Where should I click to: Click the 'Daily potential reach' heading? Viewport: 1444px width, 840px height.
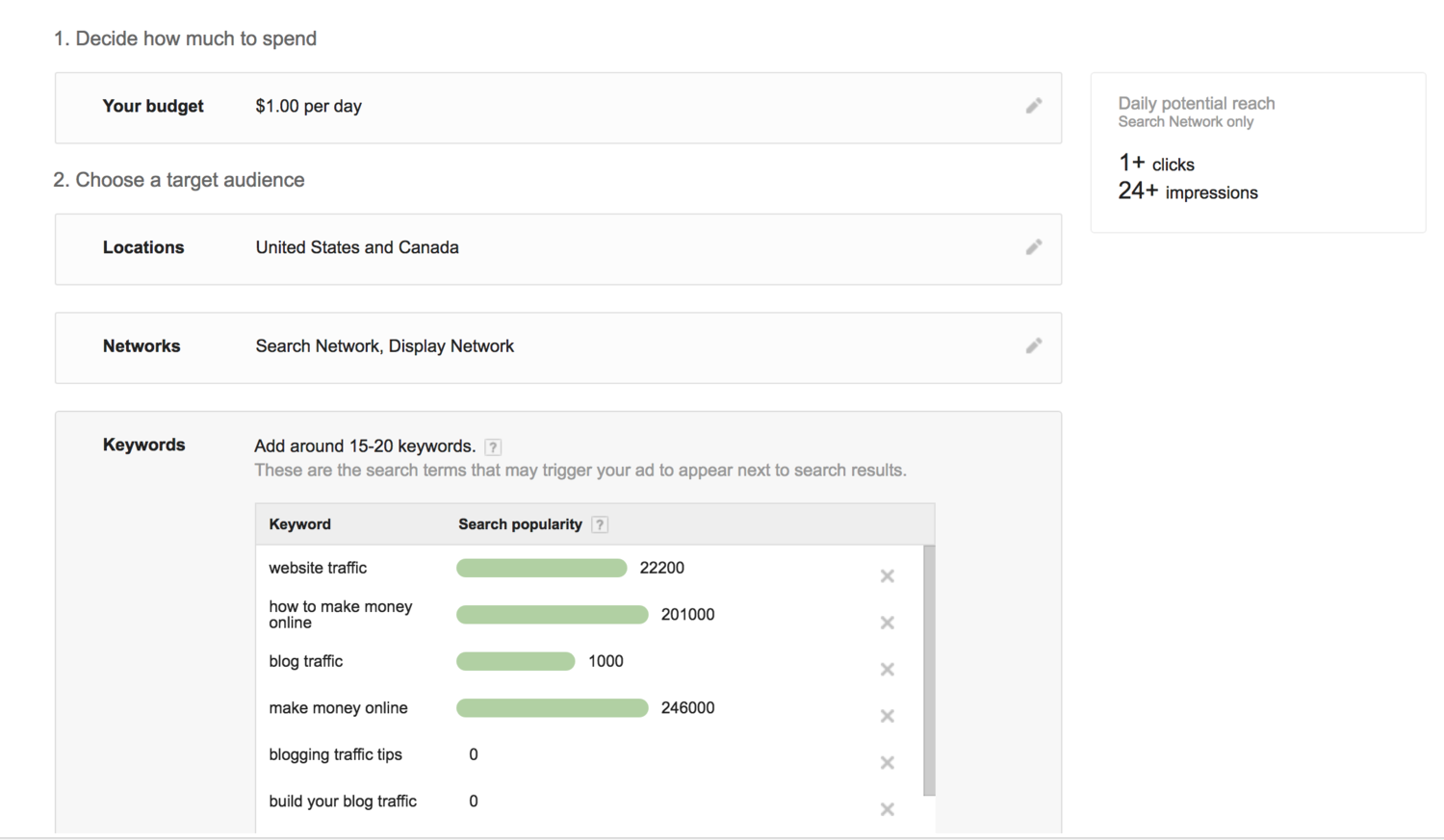click(x=1197, y=103)
